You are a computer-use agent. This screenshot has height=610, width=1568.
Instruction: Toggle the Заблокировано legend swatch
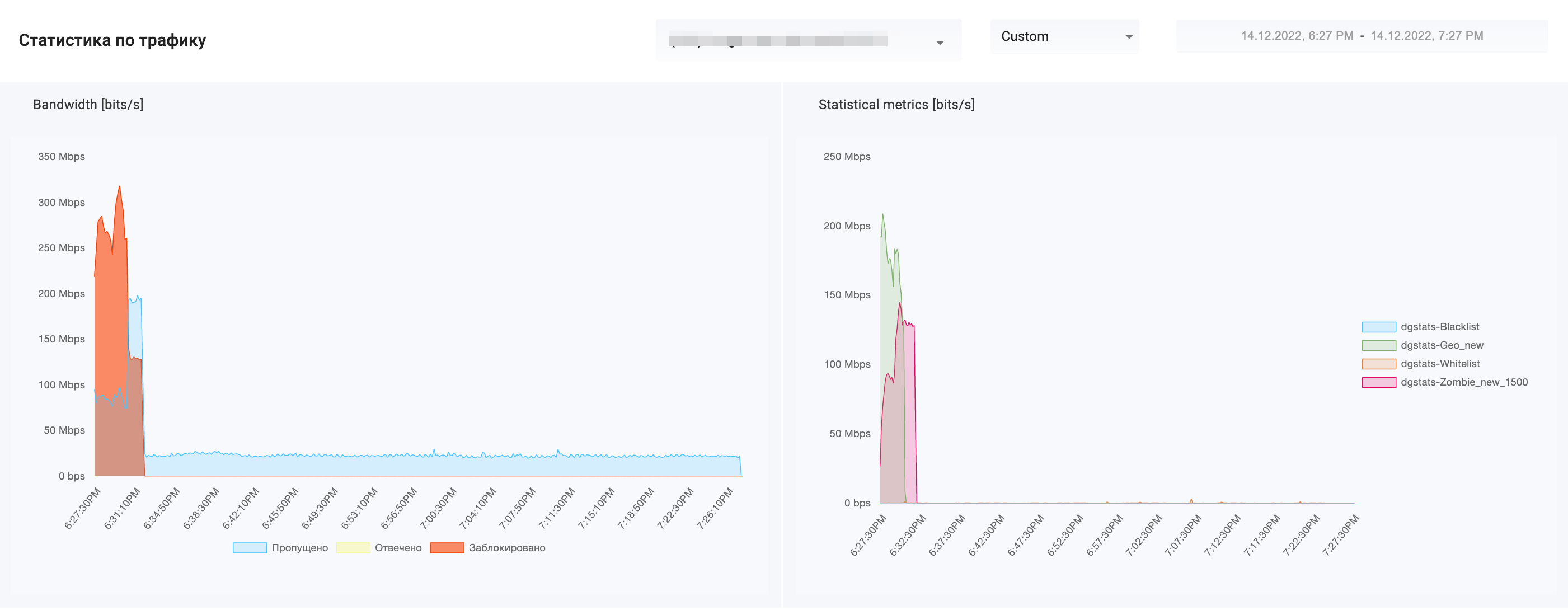click(x=447, y=548)
